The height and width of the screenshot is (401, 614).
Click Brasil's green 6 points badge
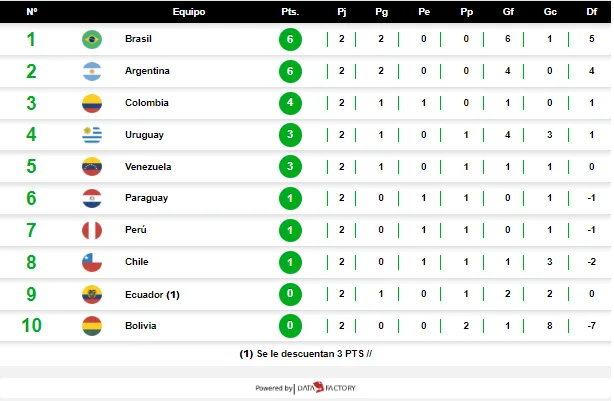(x=290, y=39)
